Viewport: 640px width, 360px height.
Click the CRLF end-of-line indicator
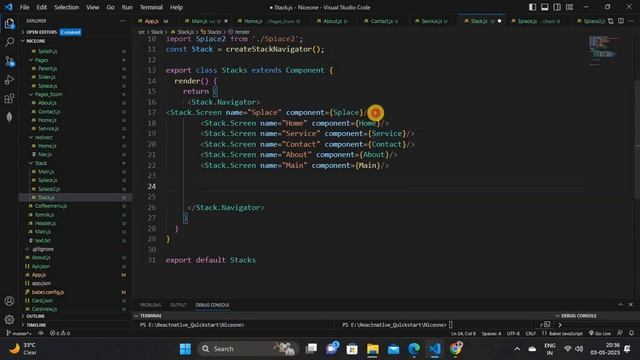(x=531, y=333)
